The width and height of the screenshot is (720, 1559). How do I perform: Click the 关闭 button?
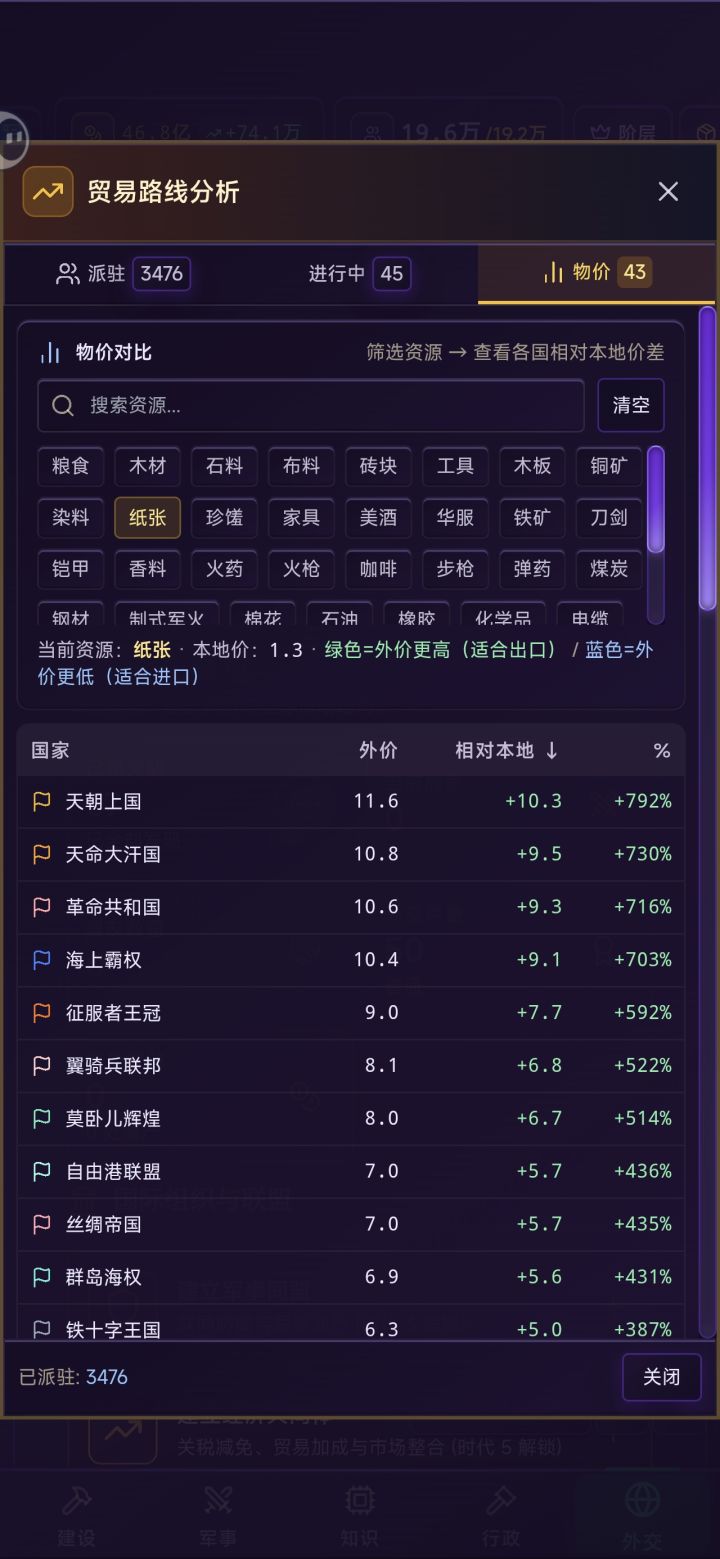661,1377
